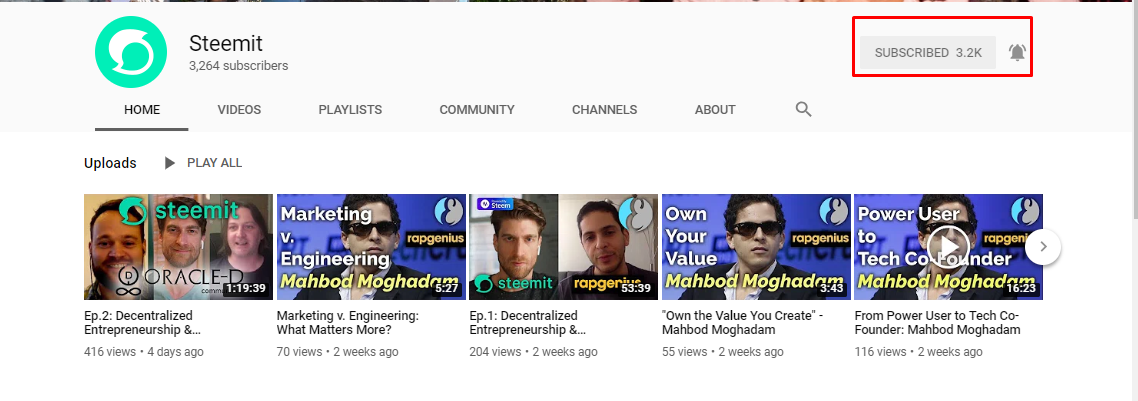This screenshot has width=1138, height=401.
Task: Click title '"Own the Value You Create" - Mahbod Moghadam'
Action: (x=742, y=323)
